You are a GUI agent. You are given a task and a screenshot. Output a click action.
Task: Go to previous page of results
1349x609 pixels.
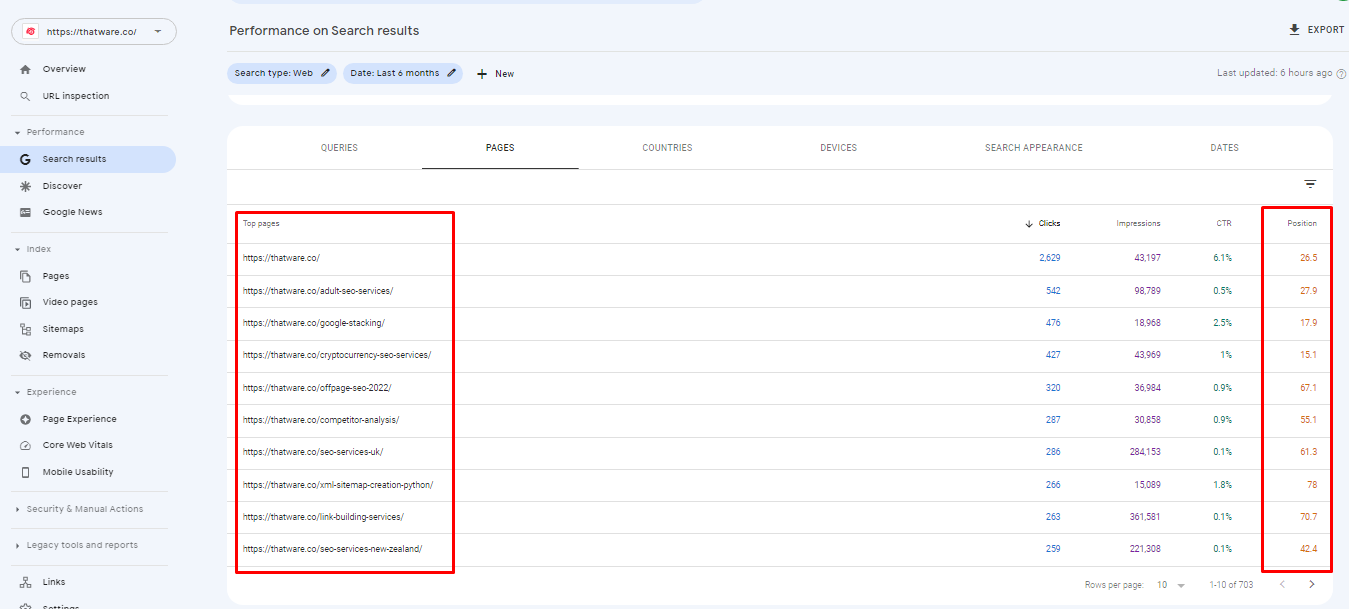[1282, 584]
